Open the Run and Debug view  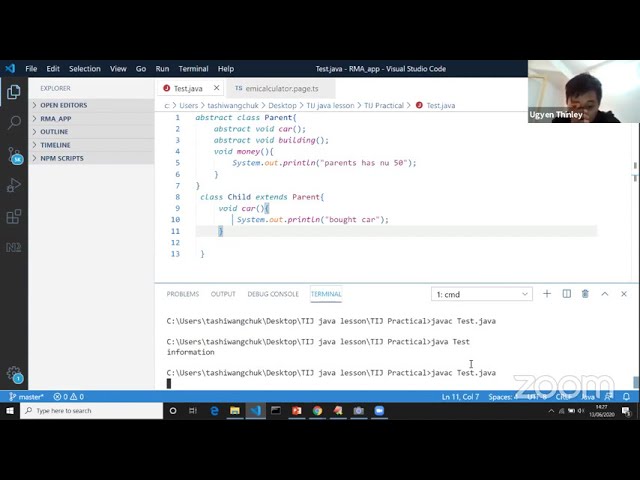tap(13, 185)
